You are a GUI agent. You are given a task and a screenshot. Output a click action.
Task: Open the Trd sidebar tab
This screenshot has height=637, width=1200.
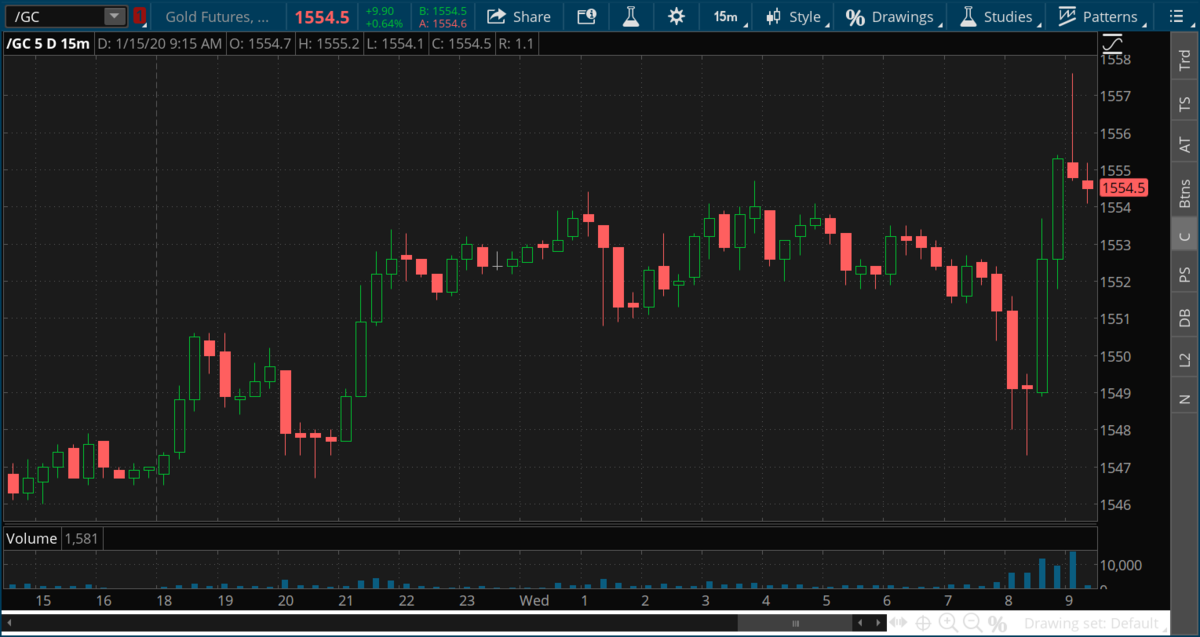(1185, 59)
